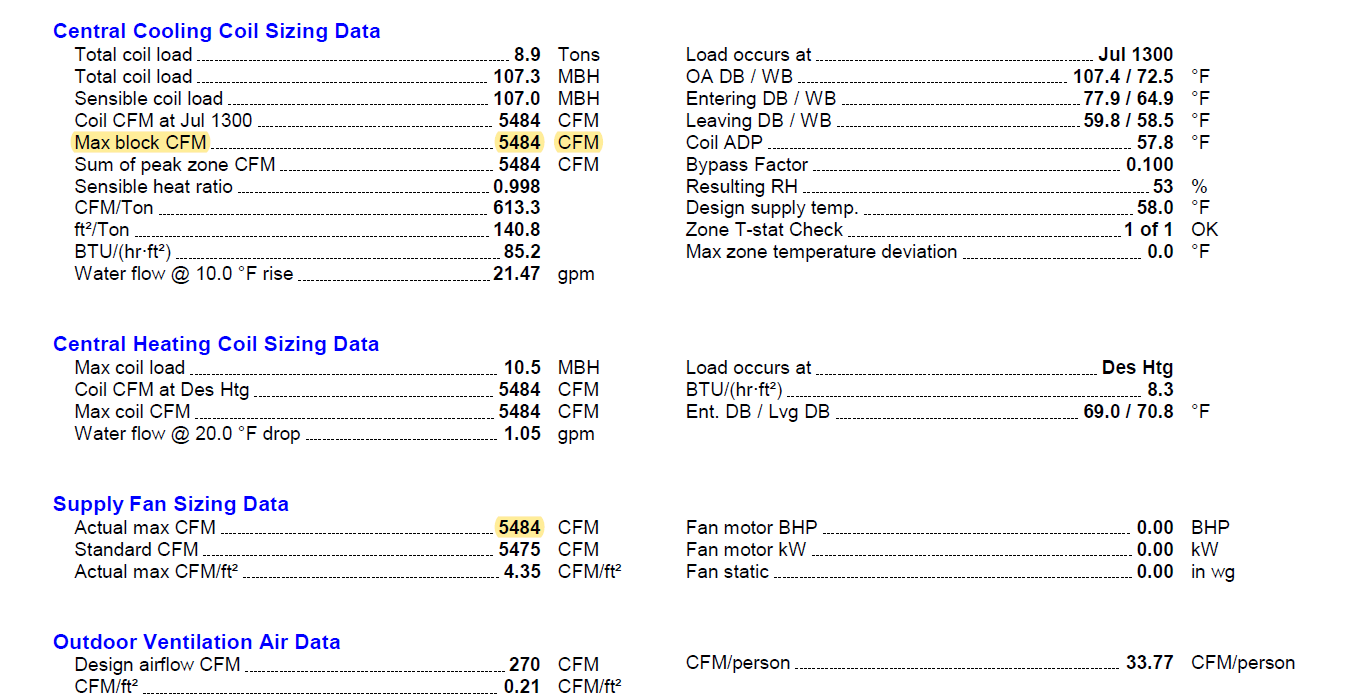Select the 0.998 sensible heat ratio value
The image size is (1345, 697).
[x=517, y=187]
